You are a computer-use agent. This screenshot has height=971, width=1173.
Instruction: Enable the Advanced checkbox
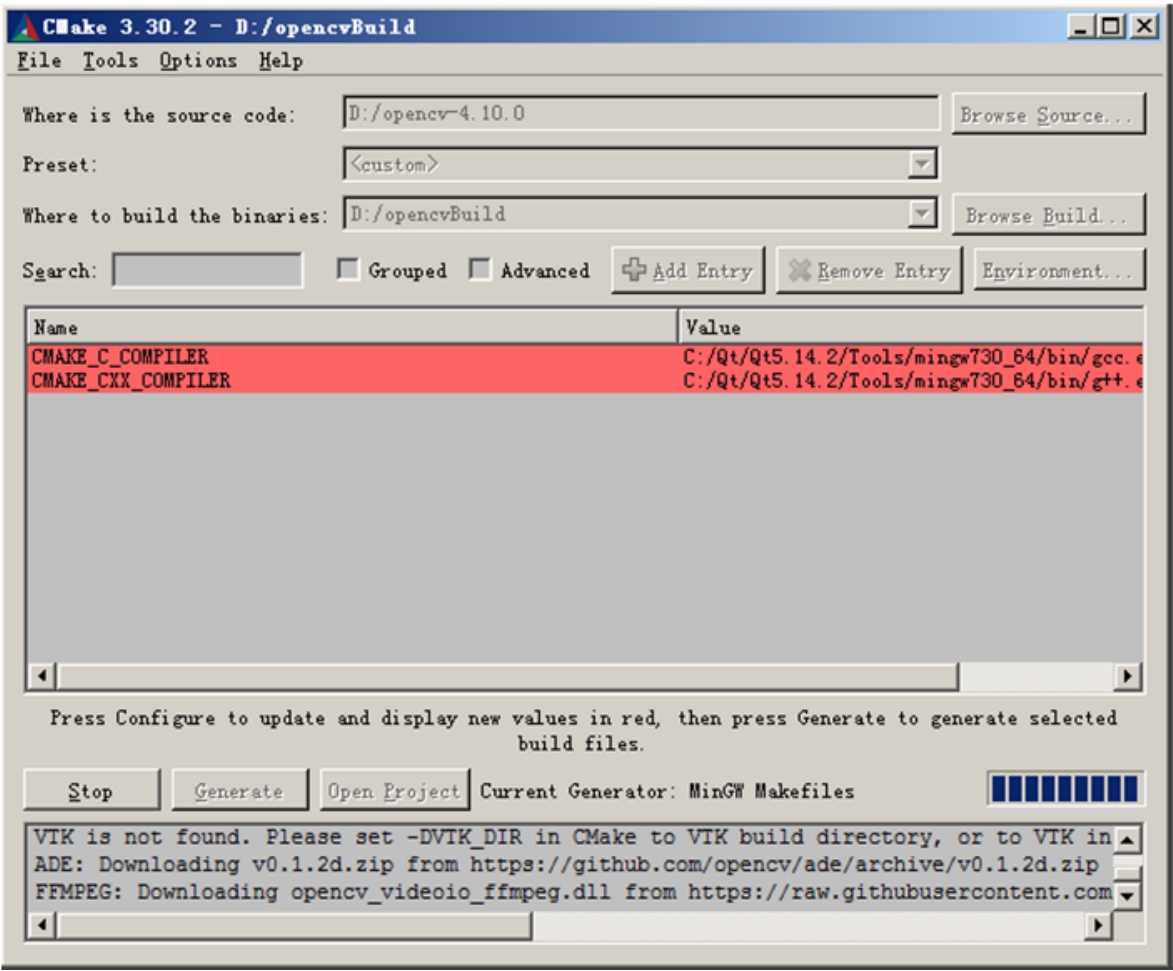click(x=480, y=269)
